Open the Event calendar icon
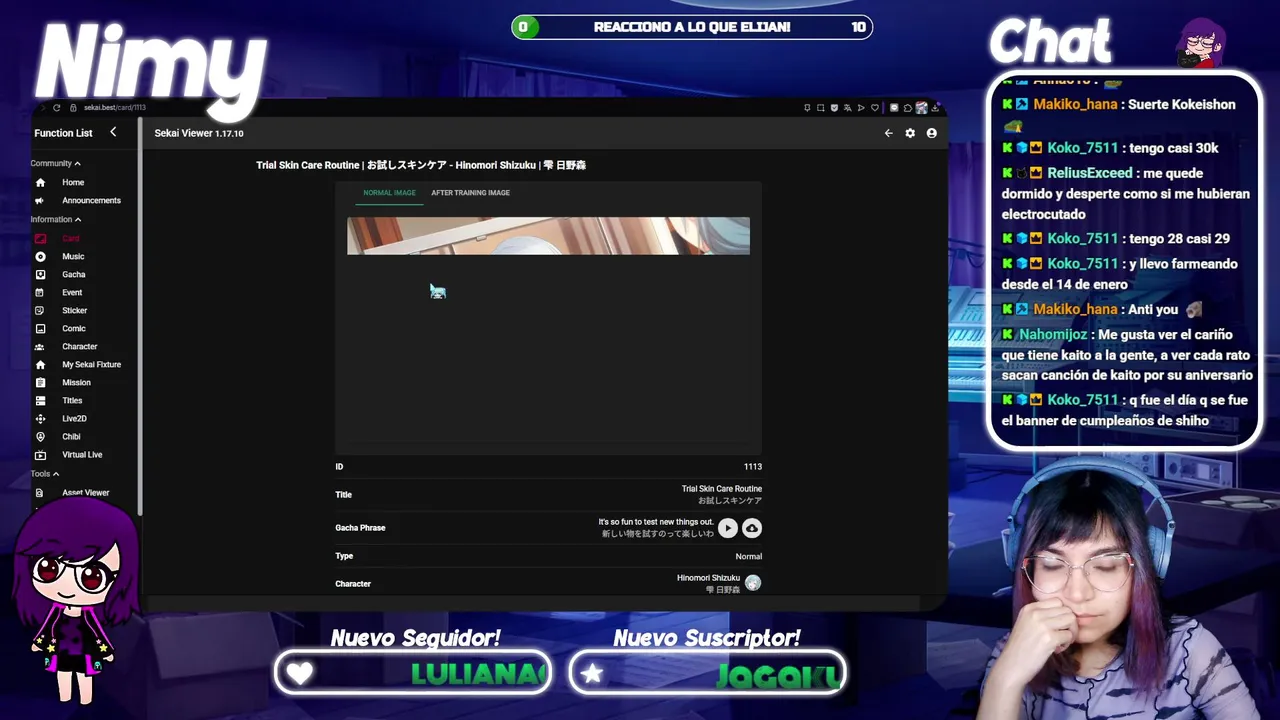Image resolution: width=1280 pixels, height=720 pixels. tap(40, 293)
